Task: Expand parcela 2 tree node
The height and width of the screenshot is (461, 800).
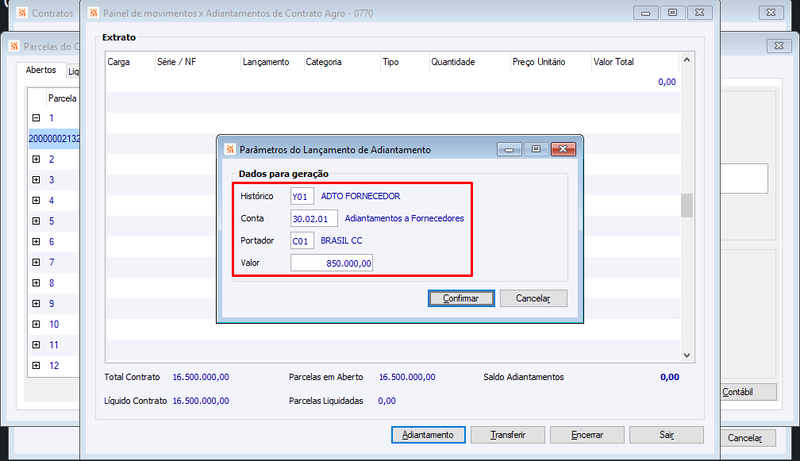Action: pyautogui.click(x=36, y=159)
